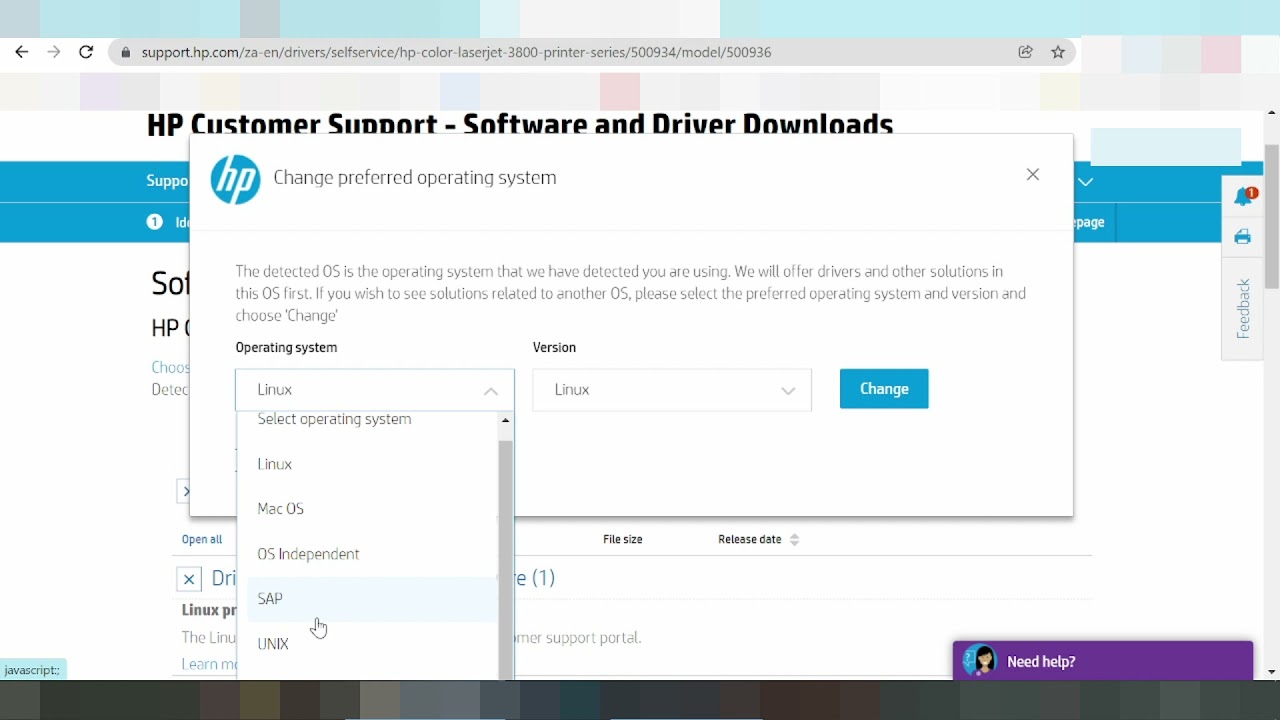Image resolution: width=1280 pixels, height=720 pixels.
Task: Open the notification bell icon
Action: (1244, 196)
